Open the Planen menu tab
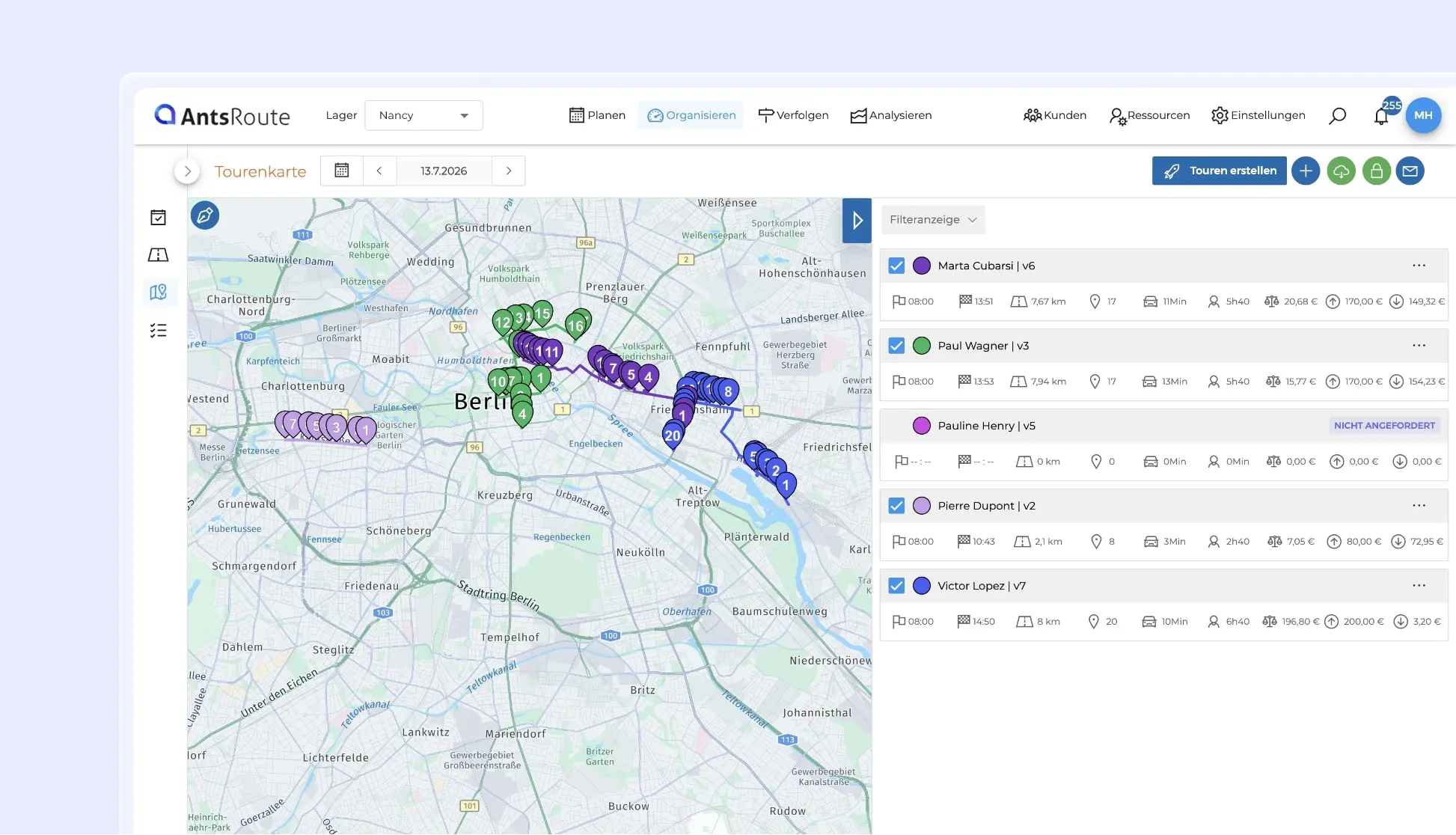This screenshot has height=835, width=1456. 597,115
